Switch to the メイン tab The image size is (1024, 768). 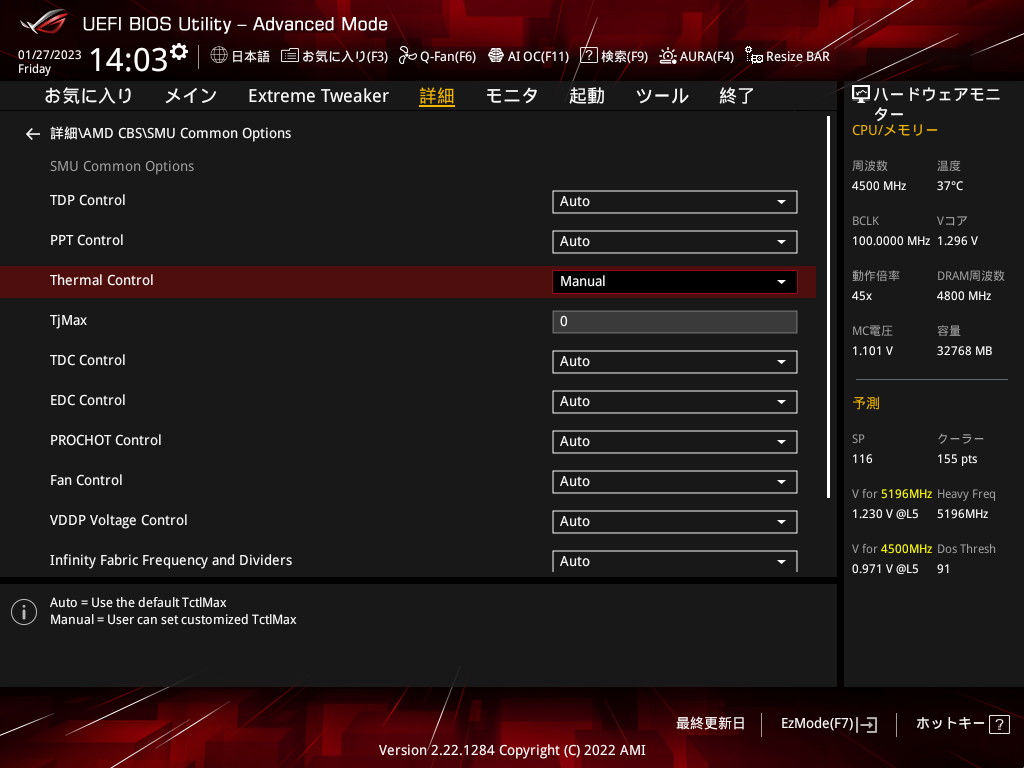click(191, 96)
